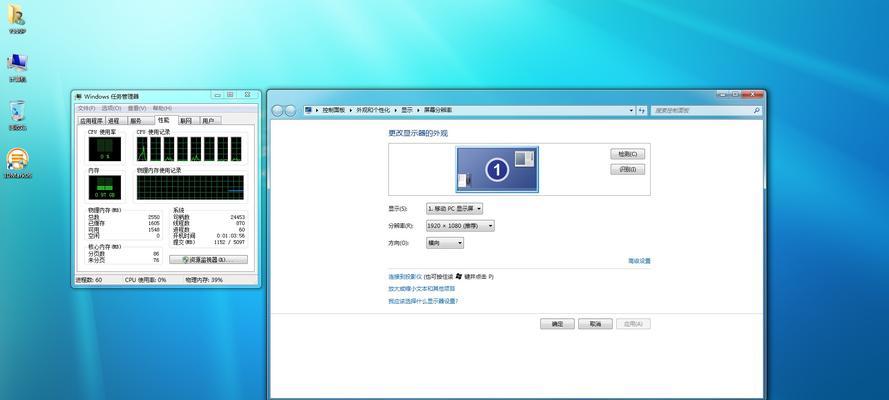889x400 pixels.
Task: Click the CPU 使用记录 graph area
Action: coord(189,149)
